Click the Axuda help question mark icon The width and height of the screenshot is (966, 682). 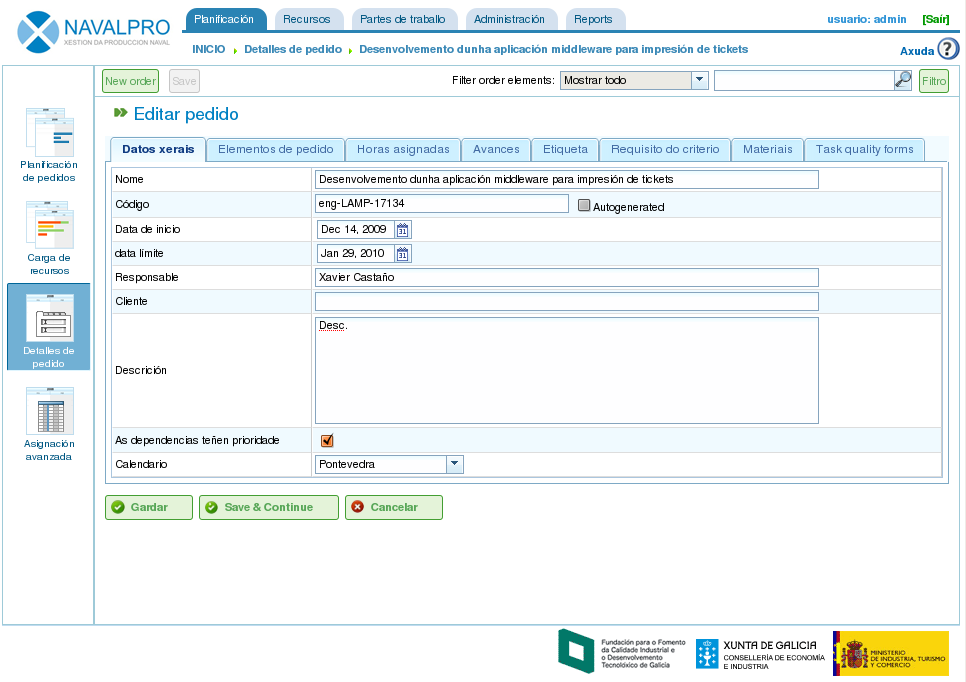[x=948, y=49]
